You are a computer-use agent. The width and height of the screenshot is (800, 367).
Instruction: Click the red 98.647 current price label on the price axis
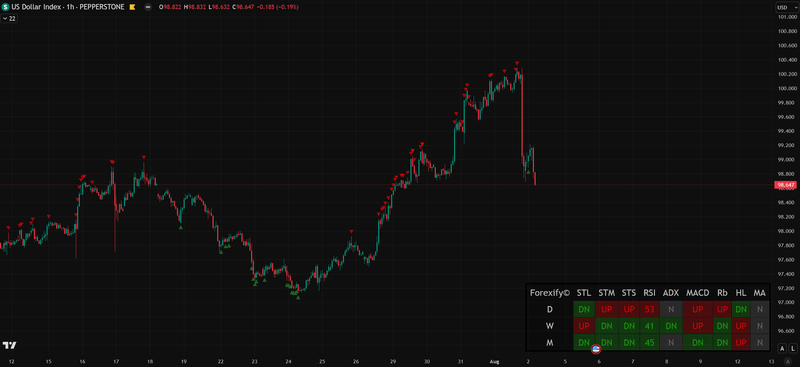[785, 185]
